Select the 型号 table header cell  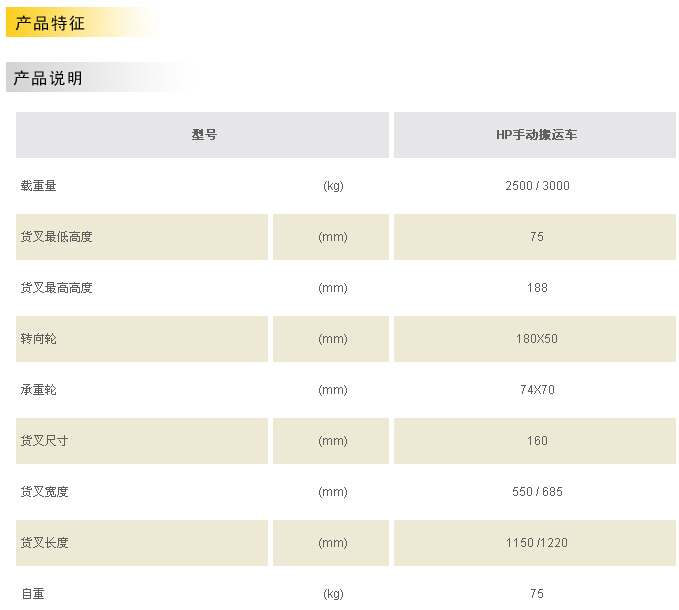(x=202, y=135)
